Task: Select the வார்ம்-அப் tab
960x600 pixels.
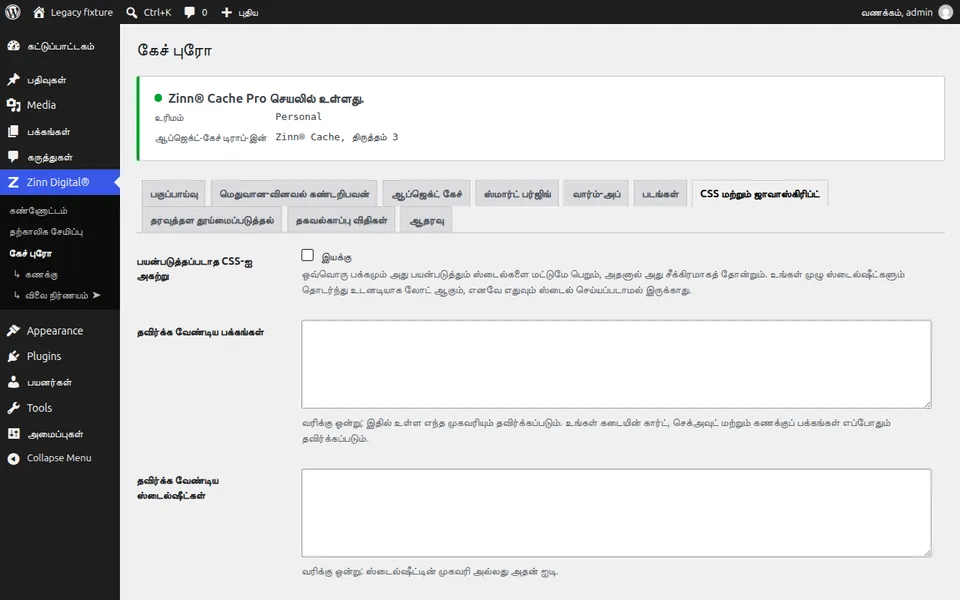Action: click(596, 194)
